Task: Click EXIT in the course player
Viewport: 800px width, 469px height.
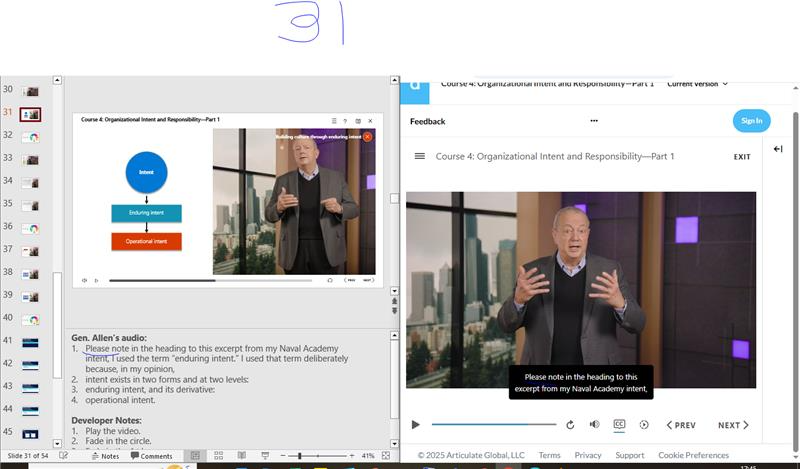Action: [x=742, y=157]
